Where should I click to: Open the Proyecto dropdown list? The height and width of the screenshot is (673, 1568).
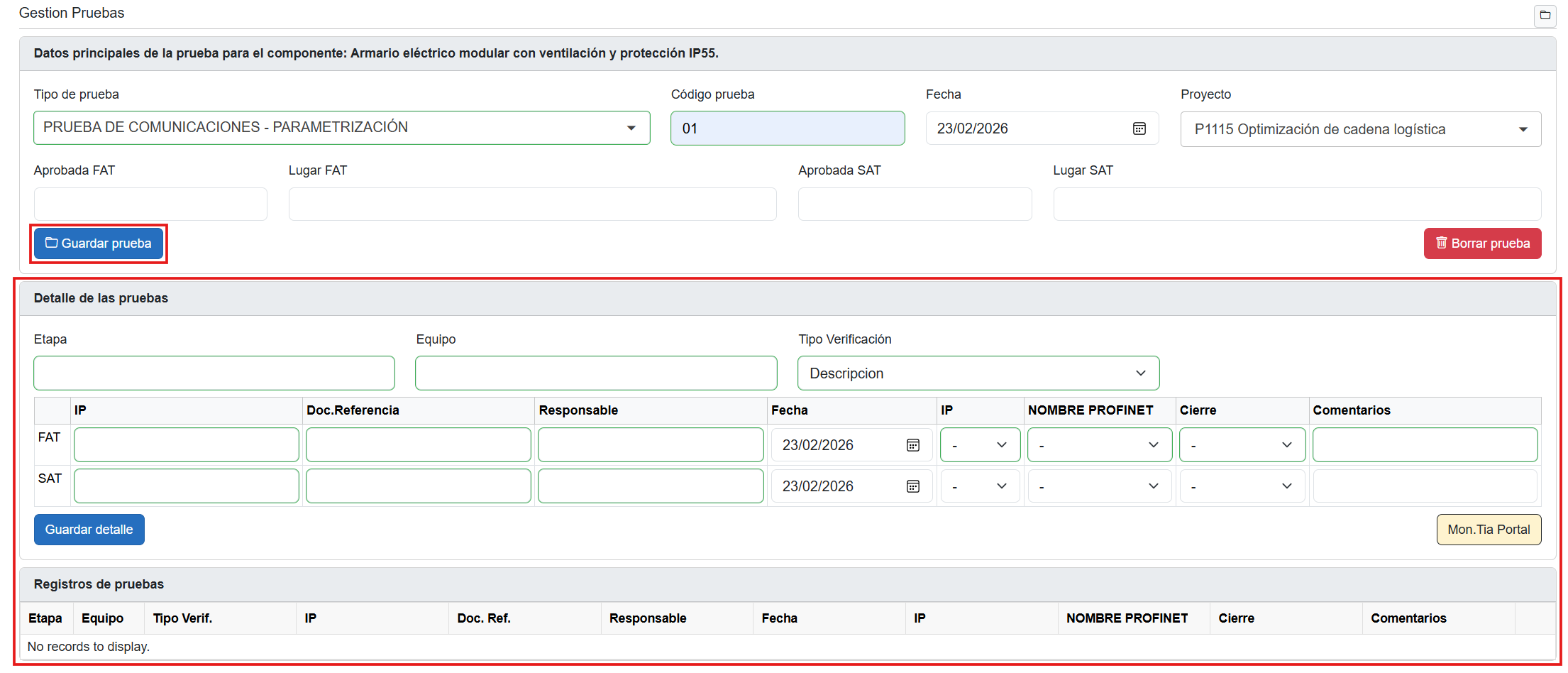coord(1522,129)
